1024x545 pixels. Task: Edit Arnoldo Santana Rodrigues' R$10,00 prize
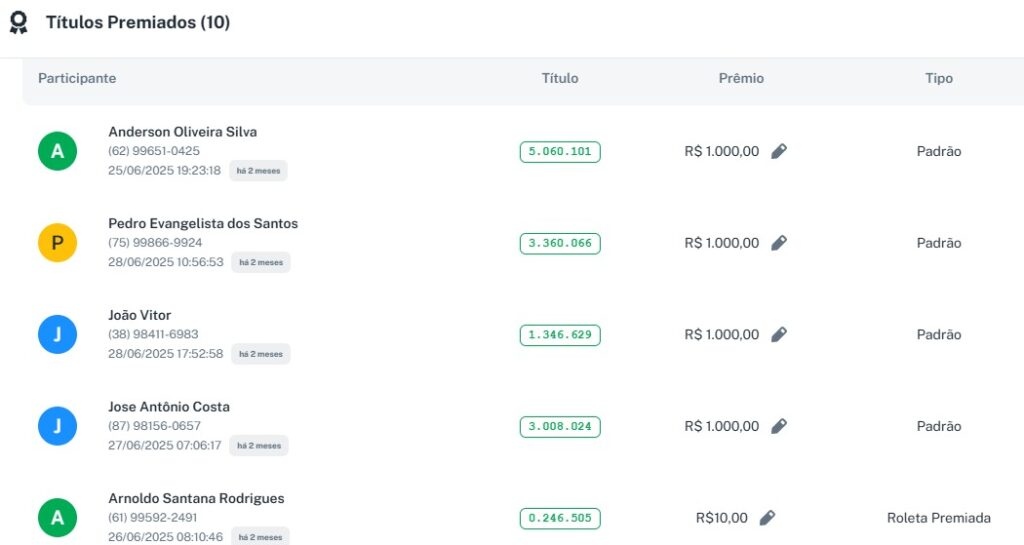click(767, 518)
